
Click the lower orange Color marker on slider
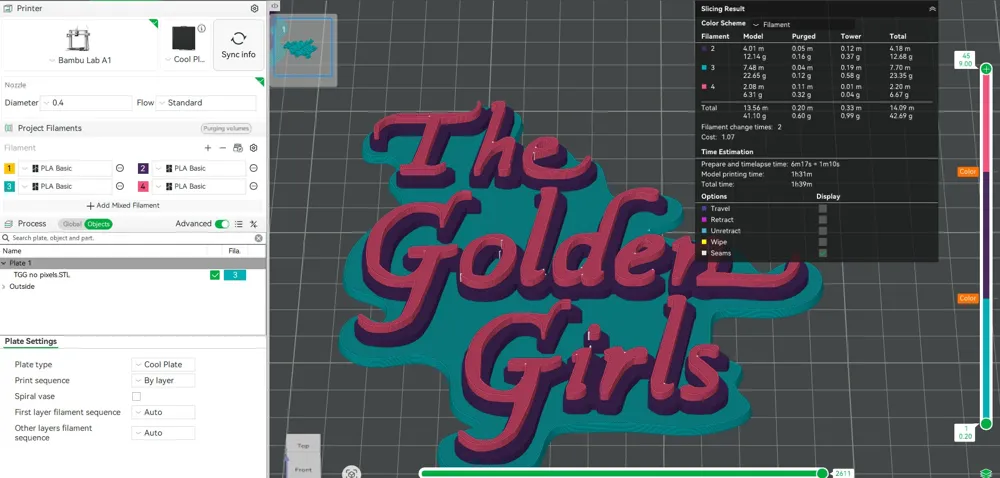coord(967,298)
